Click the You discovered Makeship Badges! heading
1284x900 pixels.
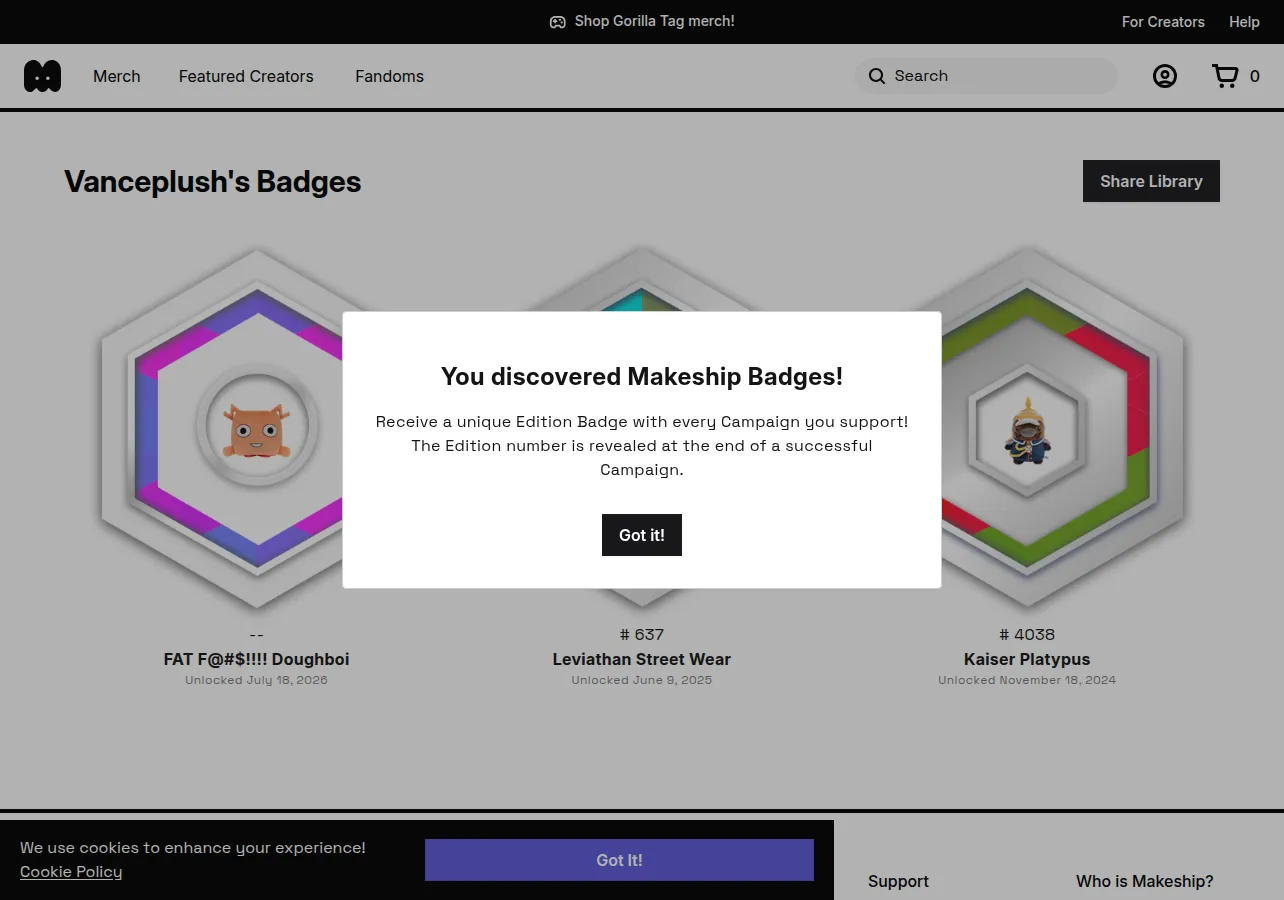point(642,377)
